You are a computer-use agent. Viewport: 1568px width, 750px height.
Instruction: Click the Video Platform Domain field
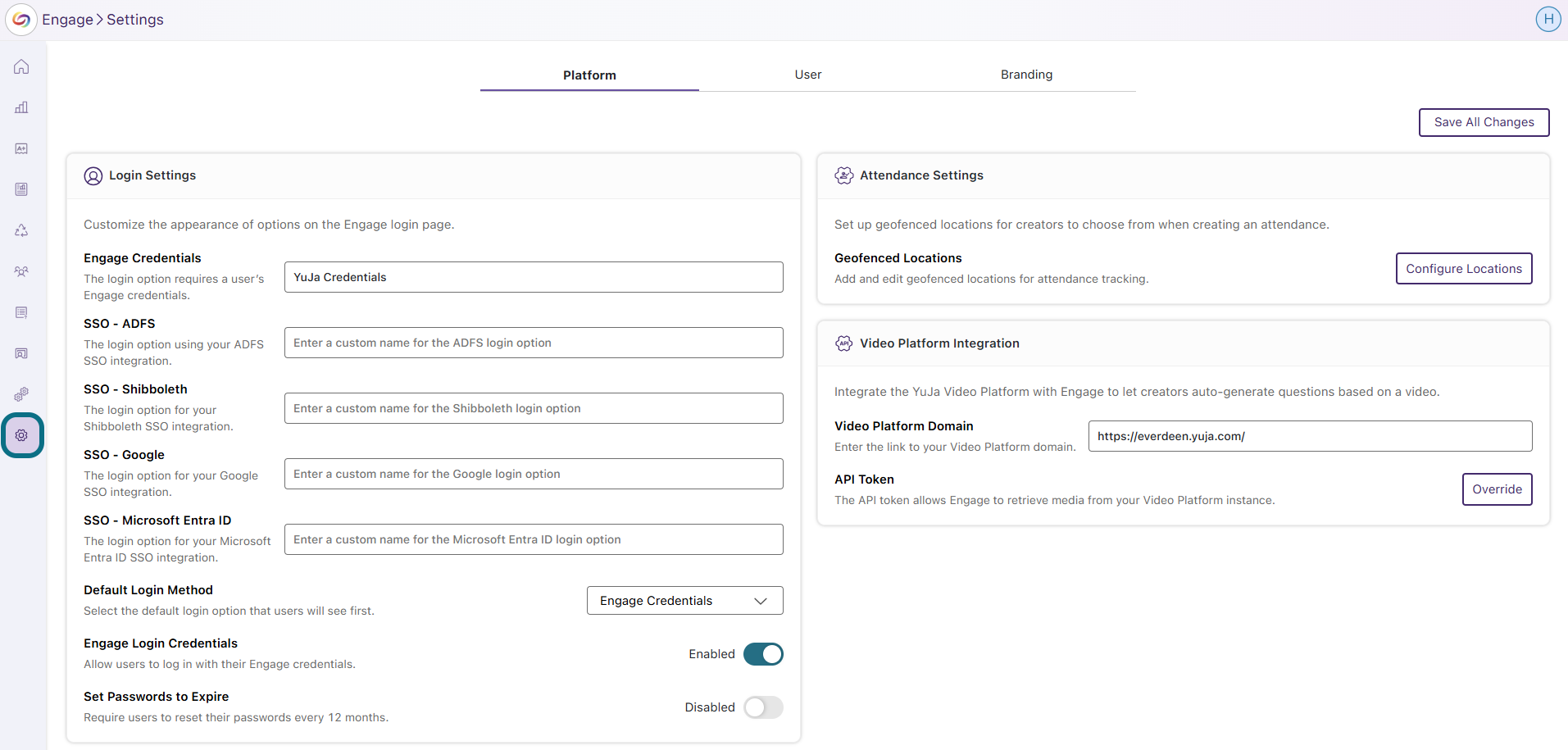[x=1310, y=436]
